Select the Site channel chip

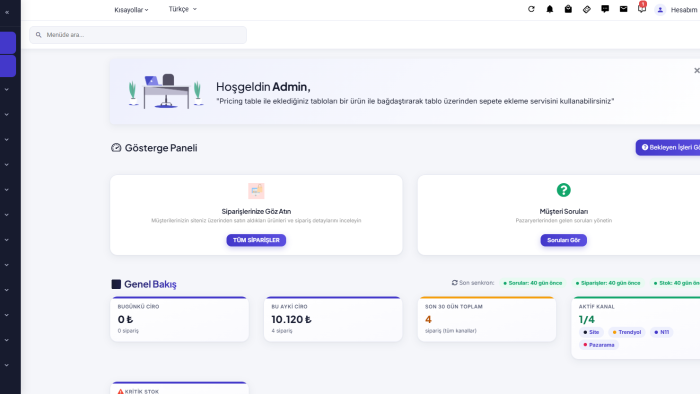point(591,332)
